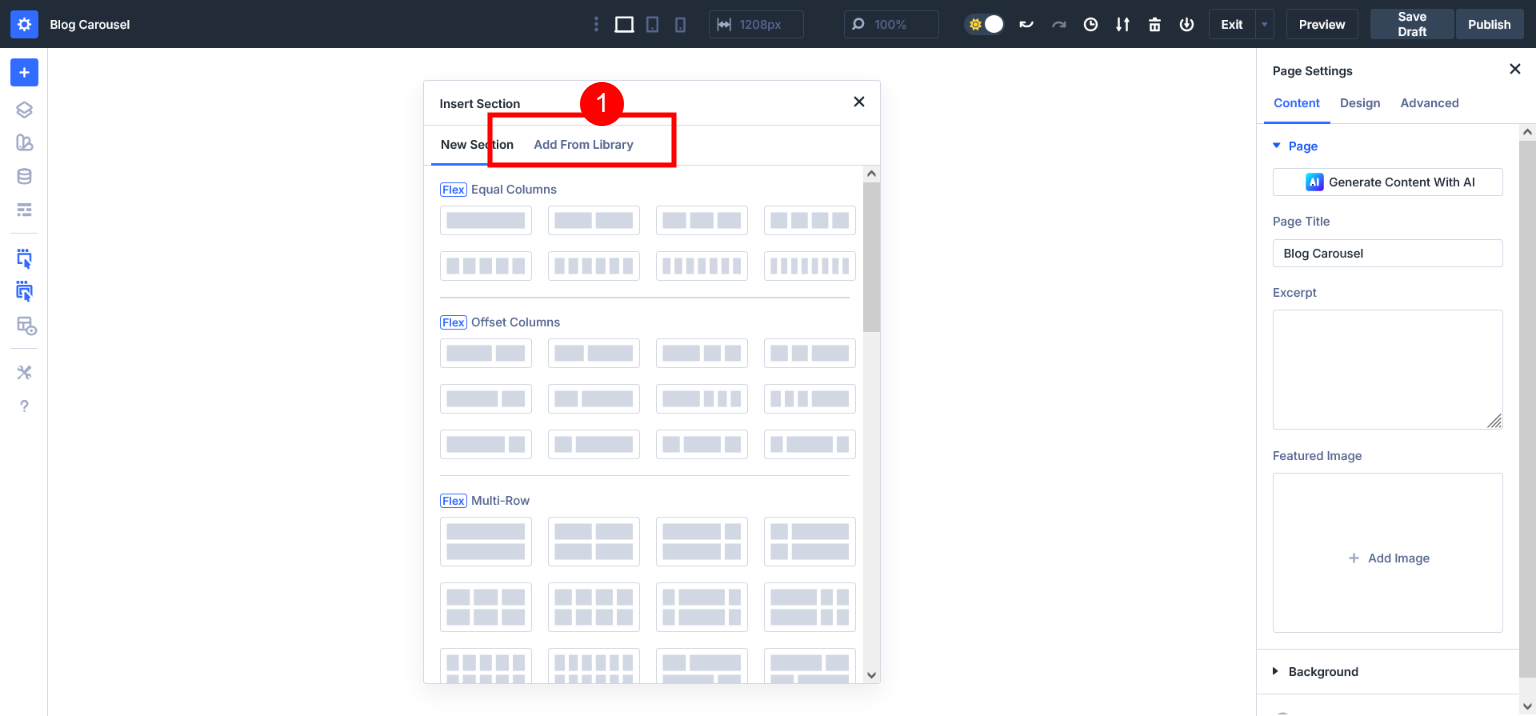Click the Excerpt text area
Screen dimensions: 1536x716
pyautogui.click(x=1387, y=369)
